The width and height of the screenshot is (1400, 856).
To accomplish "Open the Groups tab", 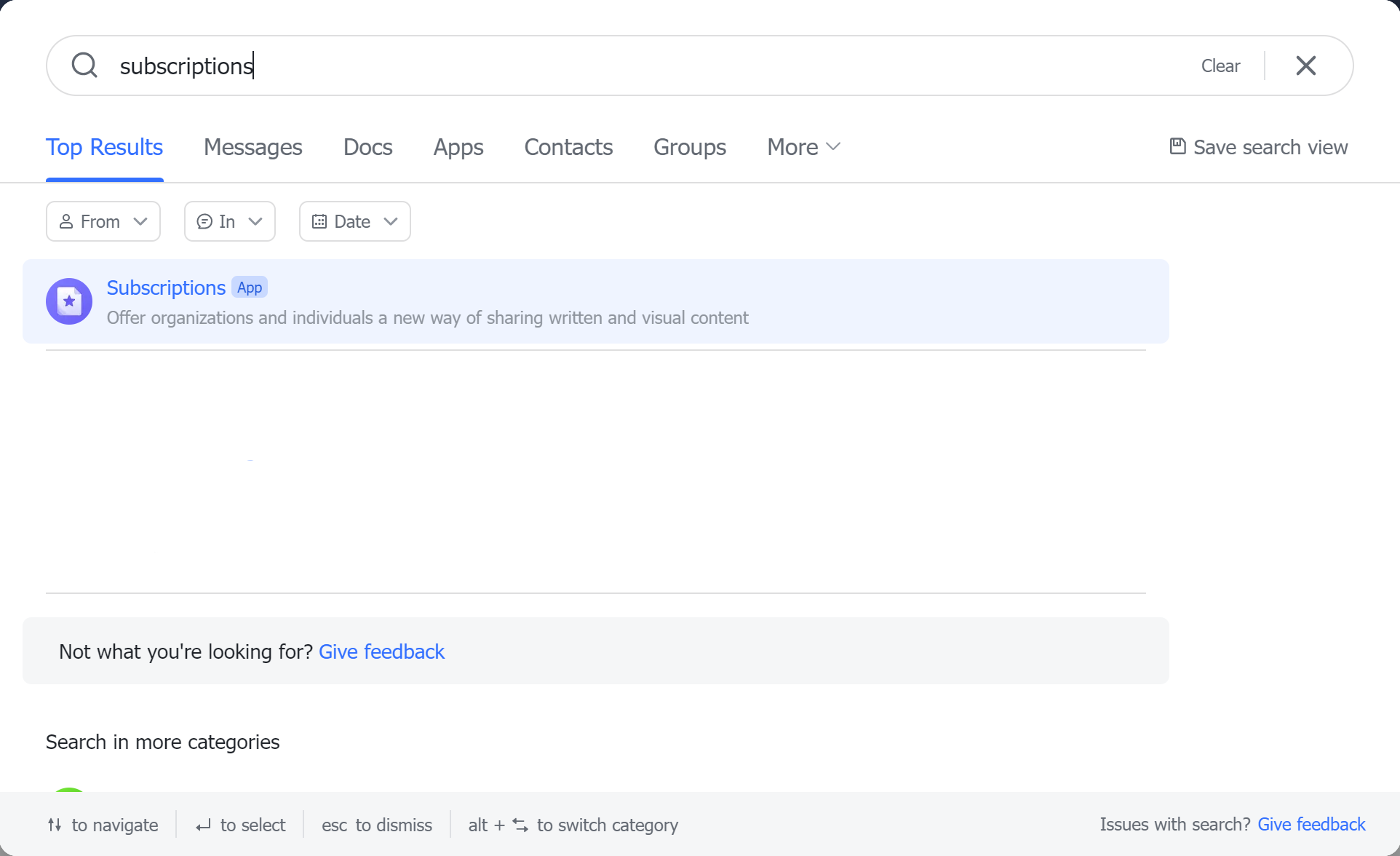I will 689,146.
